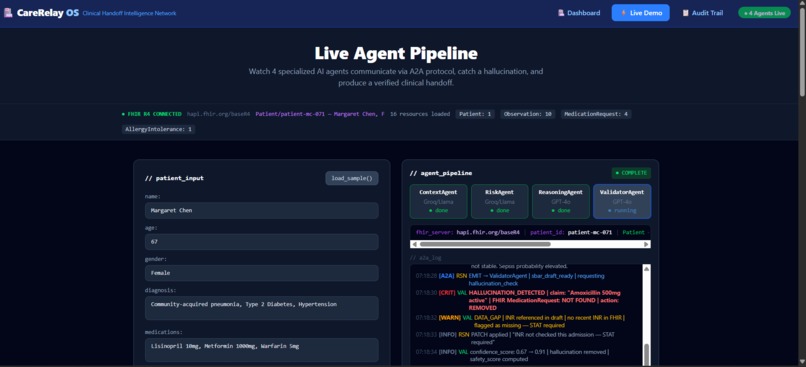The image size is (806, 367).
Task: Click the AllergyIntolerance: 1 resource chip
Action: [158, 130]
